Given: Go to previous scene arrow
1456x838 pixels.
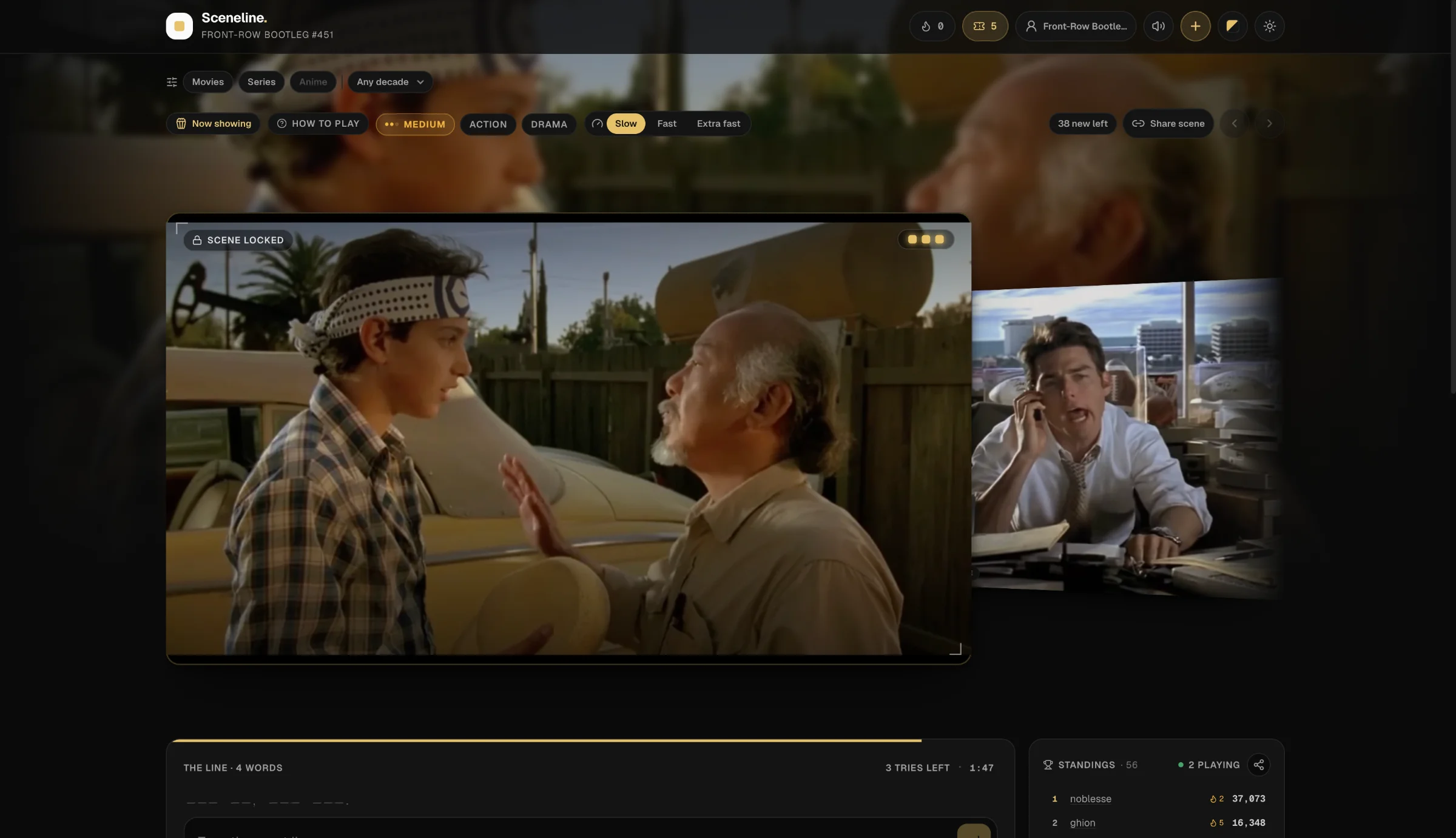Looking at the screenshot, I should click(x=1234, y=124).
